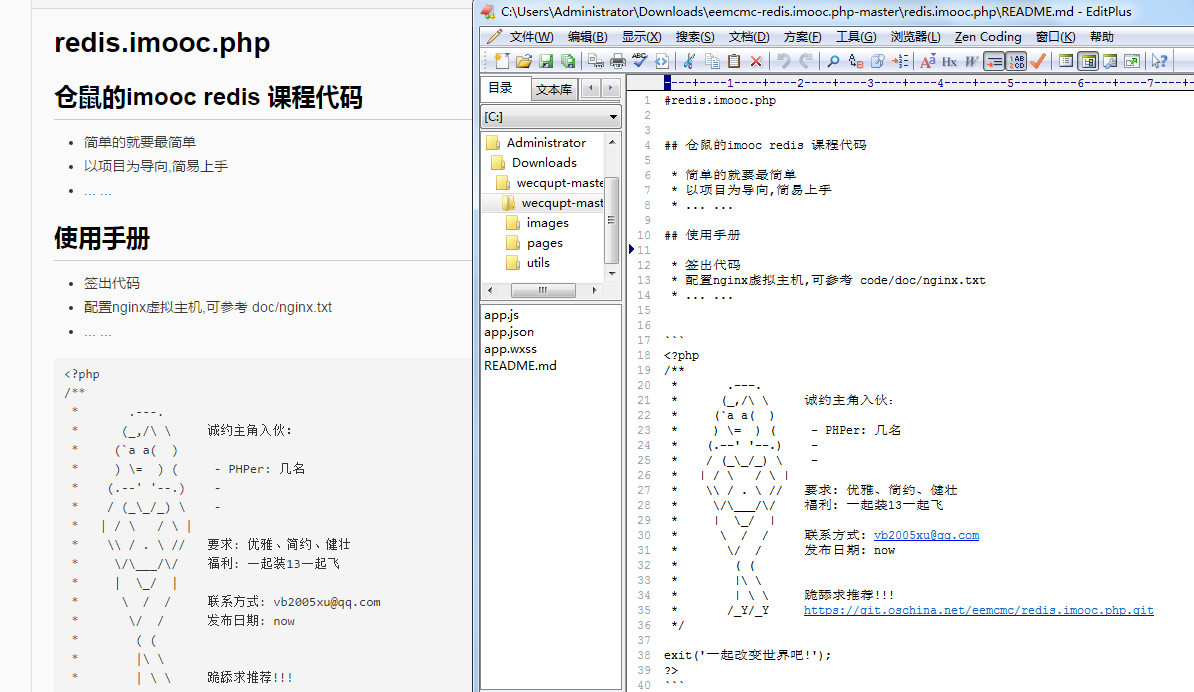Show the next side panel tab with the arrow
This screenshot has height=692, width=1194.
[610, 88]
